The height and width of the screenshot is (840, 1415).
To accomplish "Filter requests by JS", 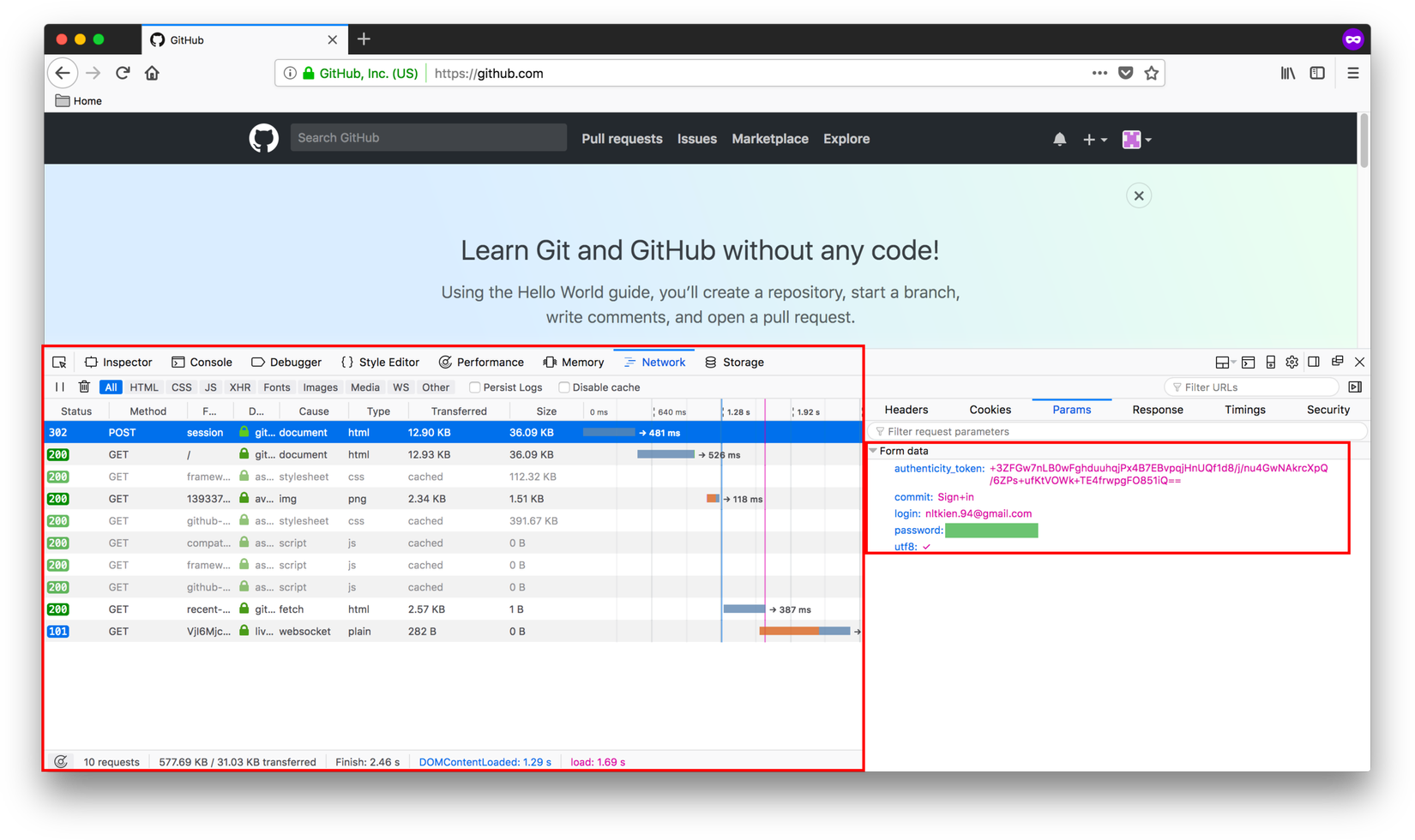I will (x=210, y=387).
